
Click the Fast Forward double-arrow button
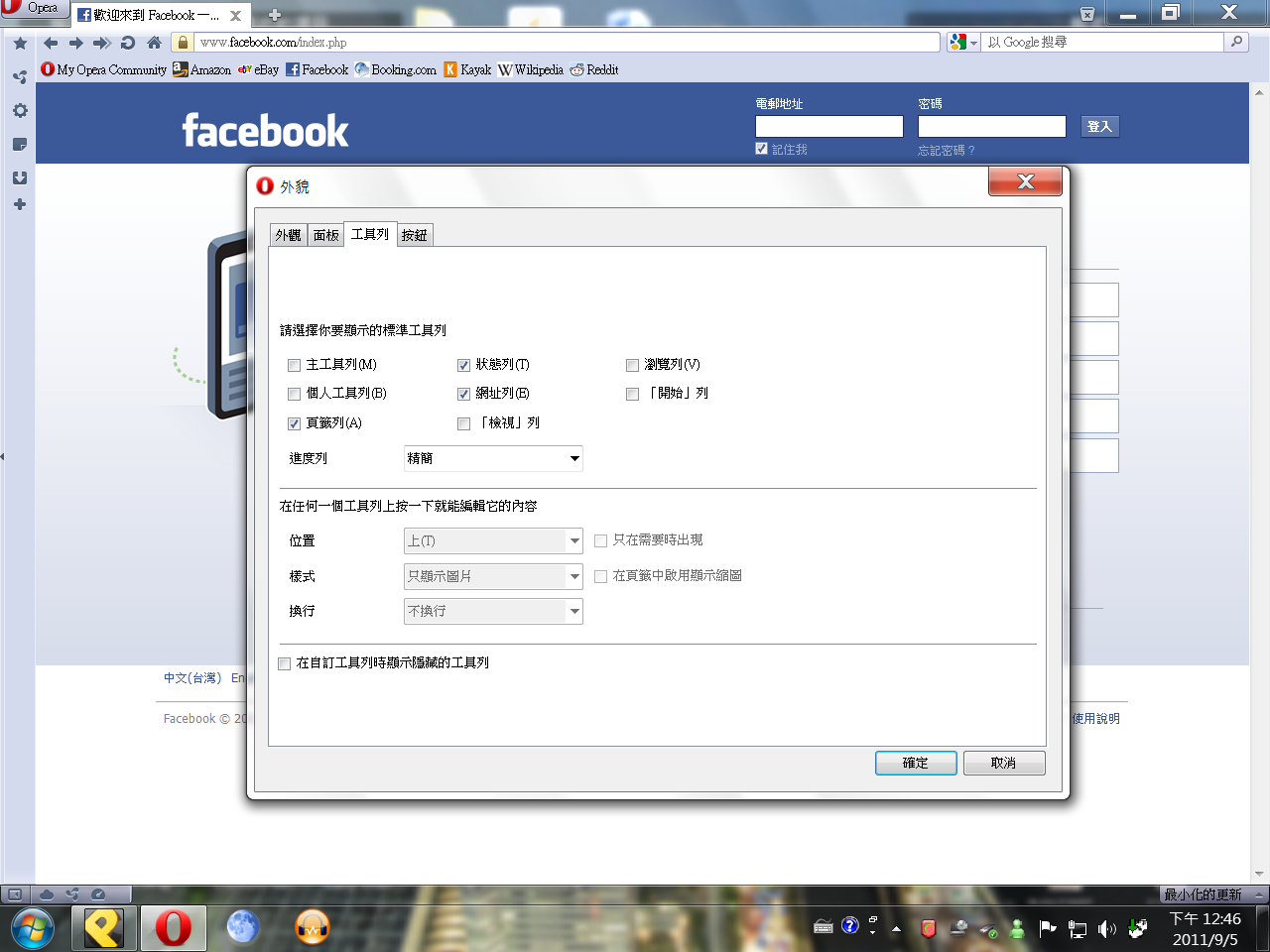point(102,43)
